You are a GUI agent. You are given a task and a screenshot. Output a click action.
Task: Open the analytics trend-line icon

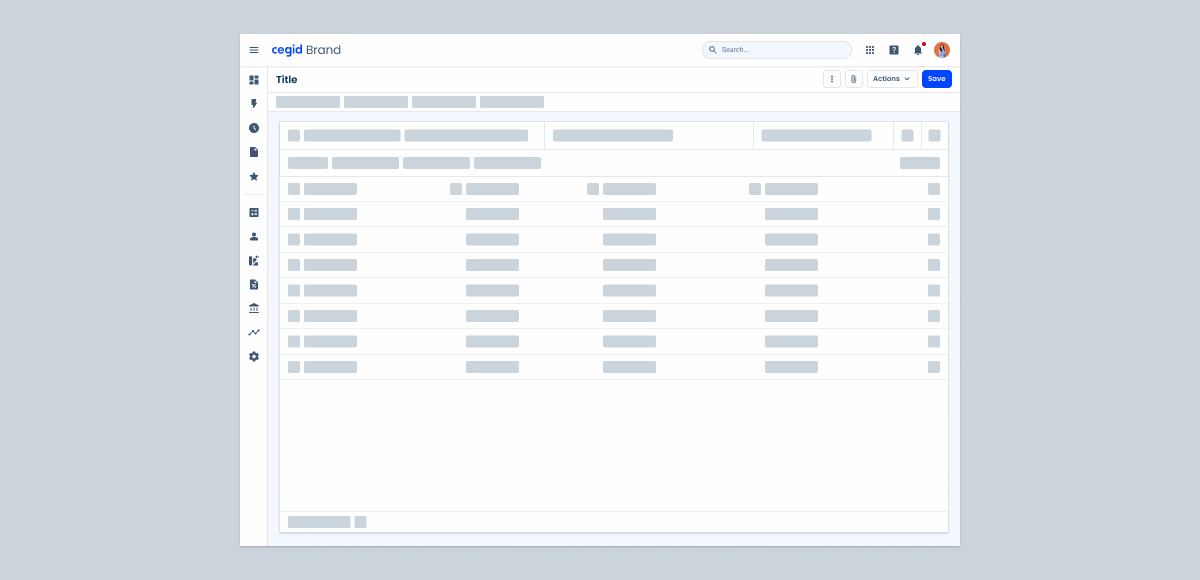[x=254, y=331]
